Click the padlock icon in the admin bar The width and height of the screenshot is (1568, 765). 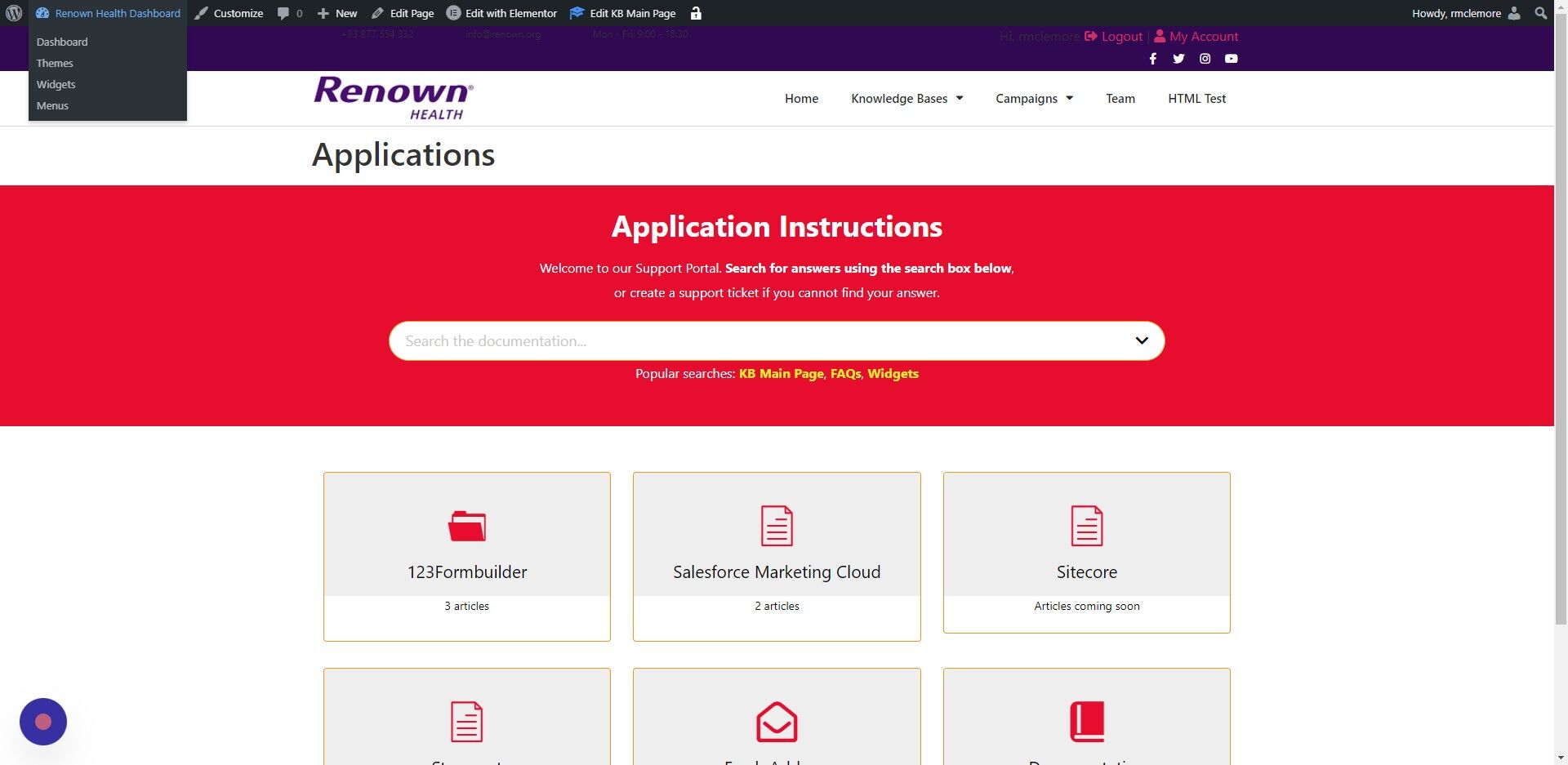pyautogui.click(x=696, y=13)
